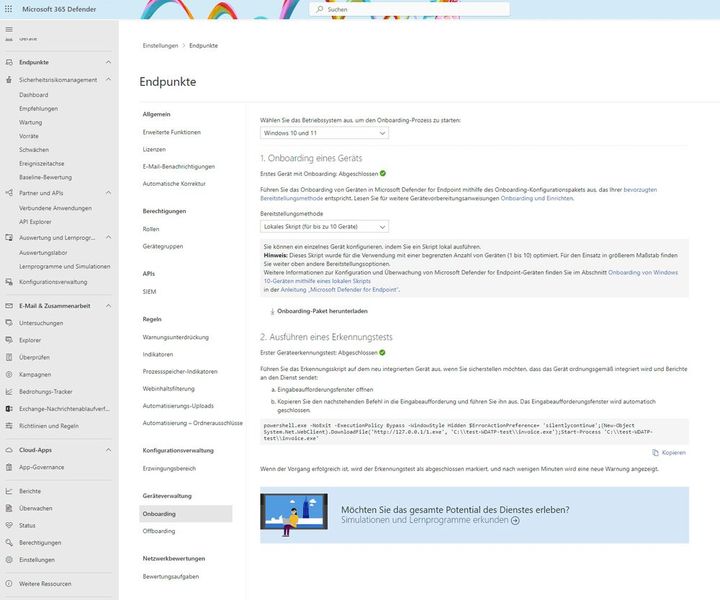Open the Bereitstellungsmethode Lokales Skript dropdown
This screenshot has height=600, width=720.
pyautogui.click(x=324, y=226)
